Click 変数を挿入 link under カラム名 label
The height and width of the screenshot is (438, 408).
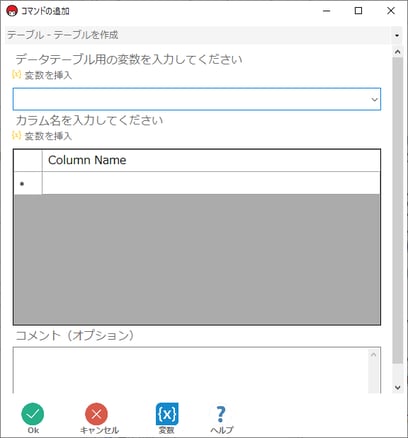(x=48, y=136)
